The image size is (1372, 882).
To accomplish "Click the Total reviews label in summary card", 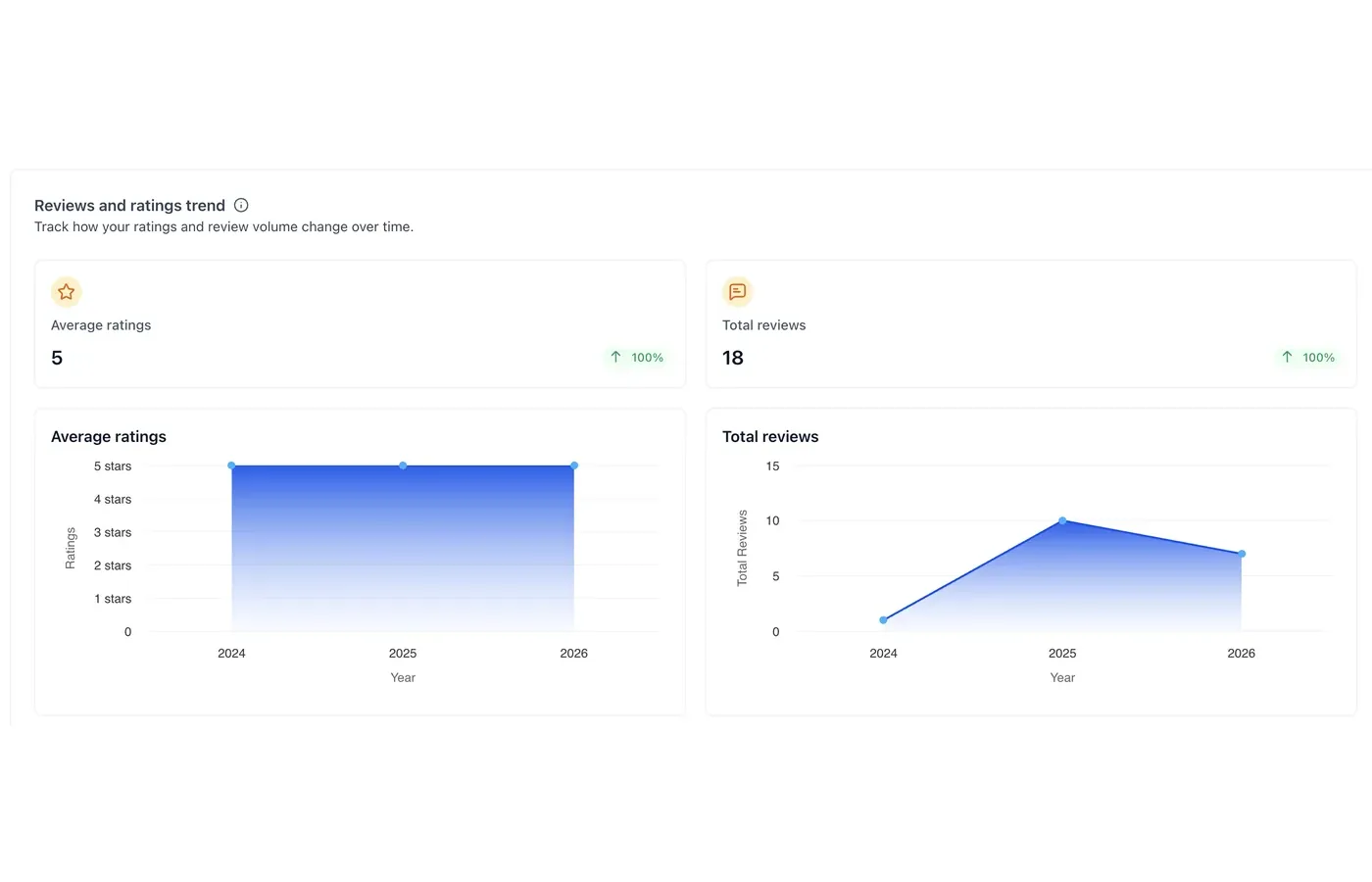I will point(763,325).
